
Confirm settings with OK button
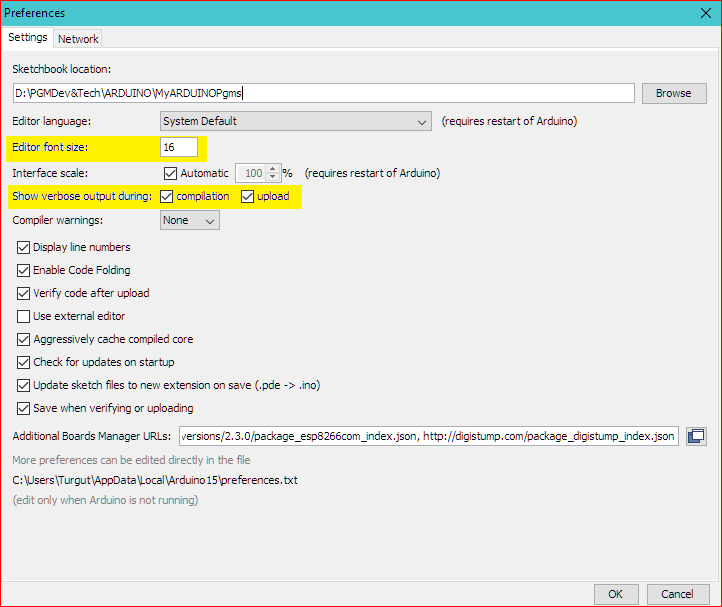tap(616, 594)
